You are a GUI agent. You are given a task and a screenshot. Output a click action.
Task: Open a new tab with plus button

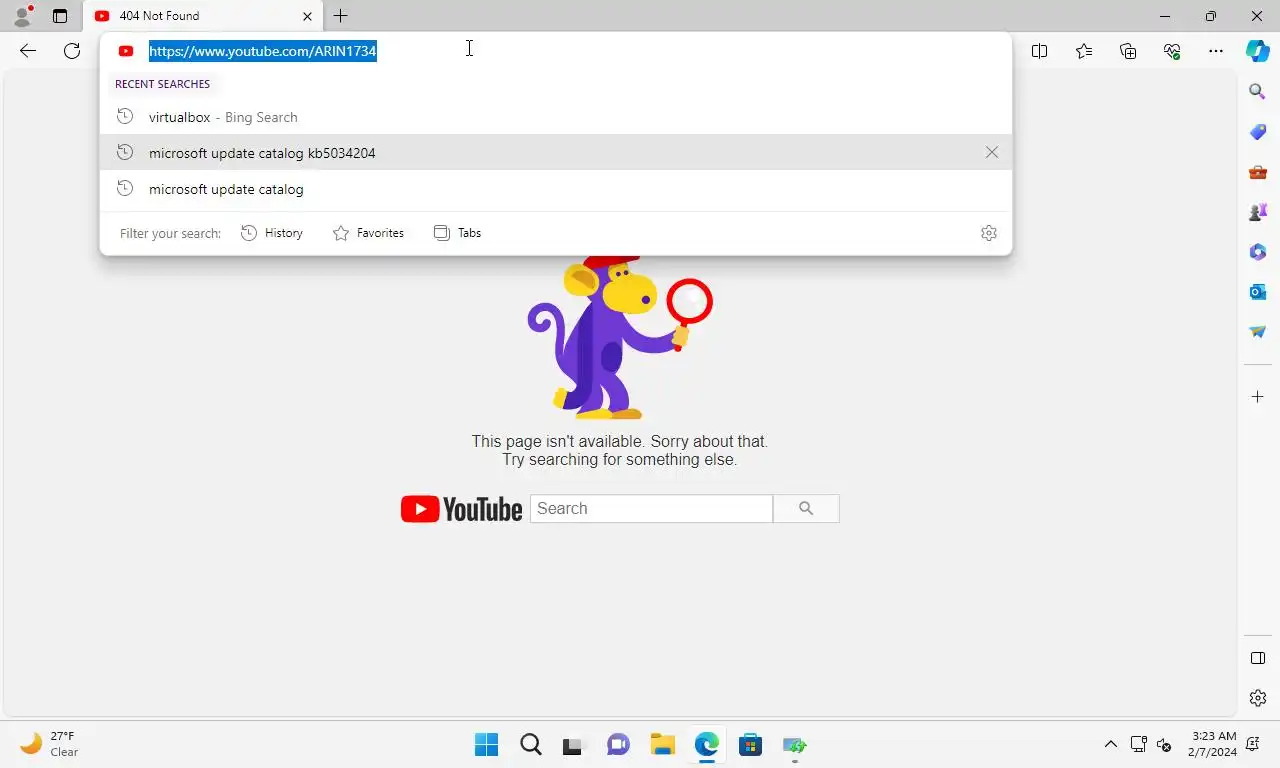point(341,16)
